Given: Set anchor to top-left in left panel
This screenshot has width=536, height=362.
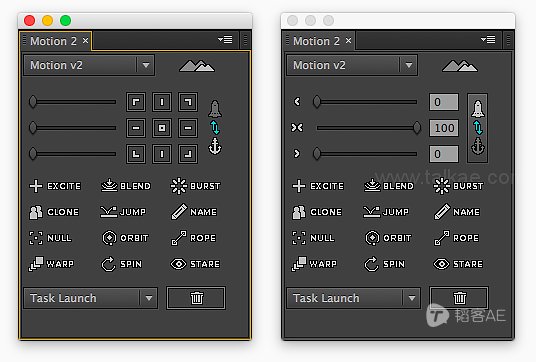Looking at the screenshot, I should (136, 102).
